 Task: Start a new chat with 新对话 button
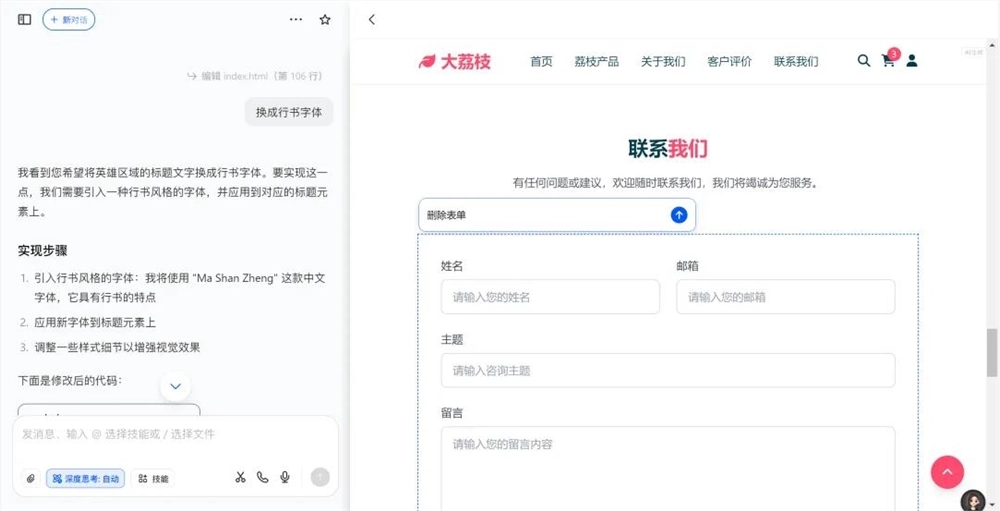pyautogui.click(x=69, y=20)
